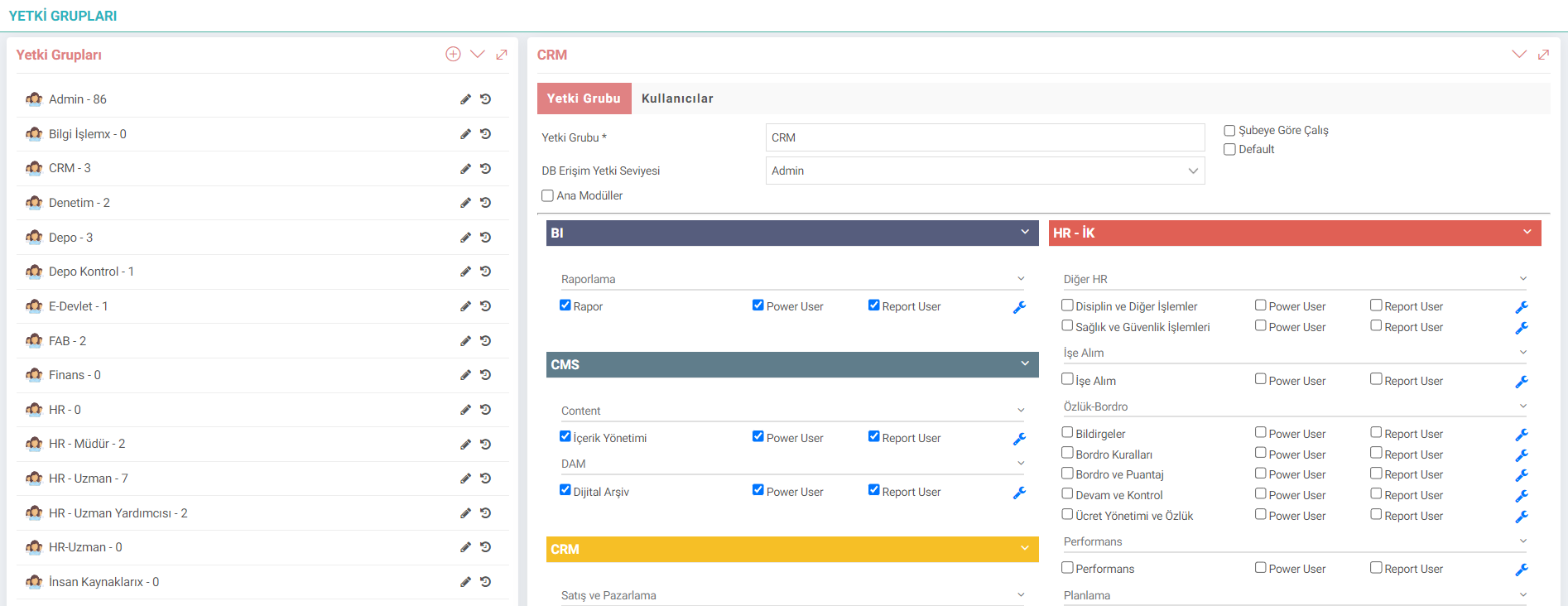Screen dimensions: 1568x606
Task: Open wrench settings for İşe Alım row
Action: pos(1522,382)
